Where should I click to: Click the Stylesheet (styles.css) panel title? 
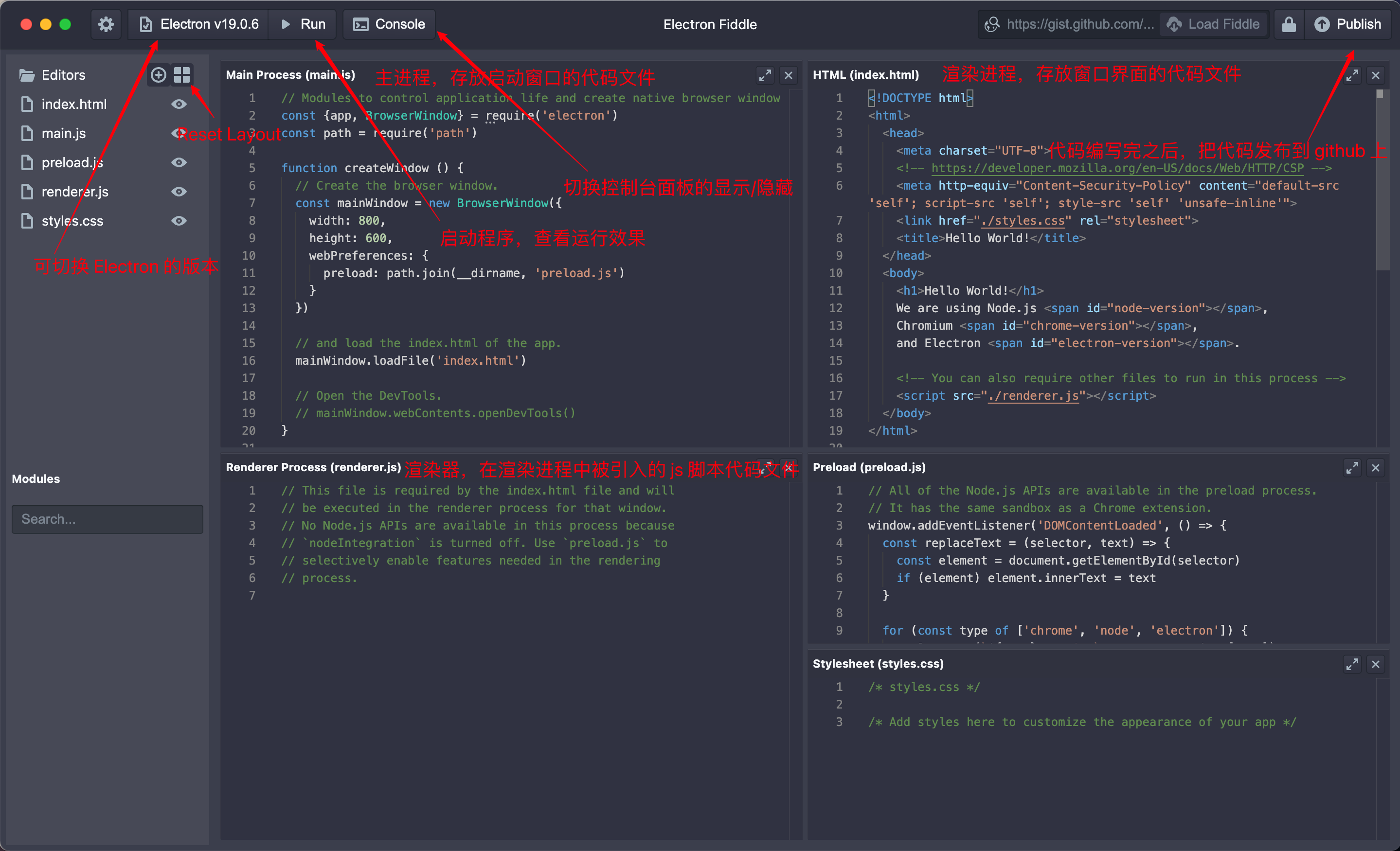(878, 663)
